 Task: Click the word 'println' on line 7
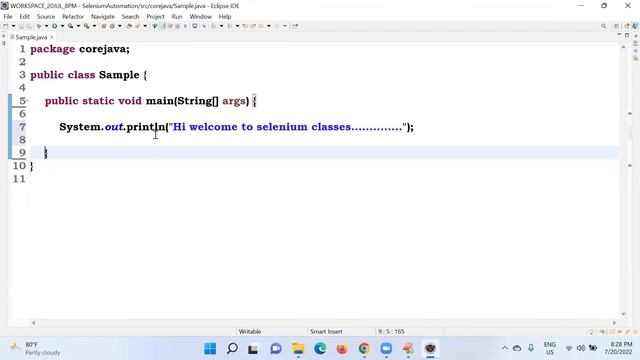click(145, 127)
